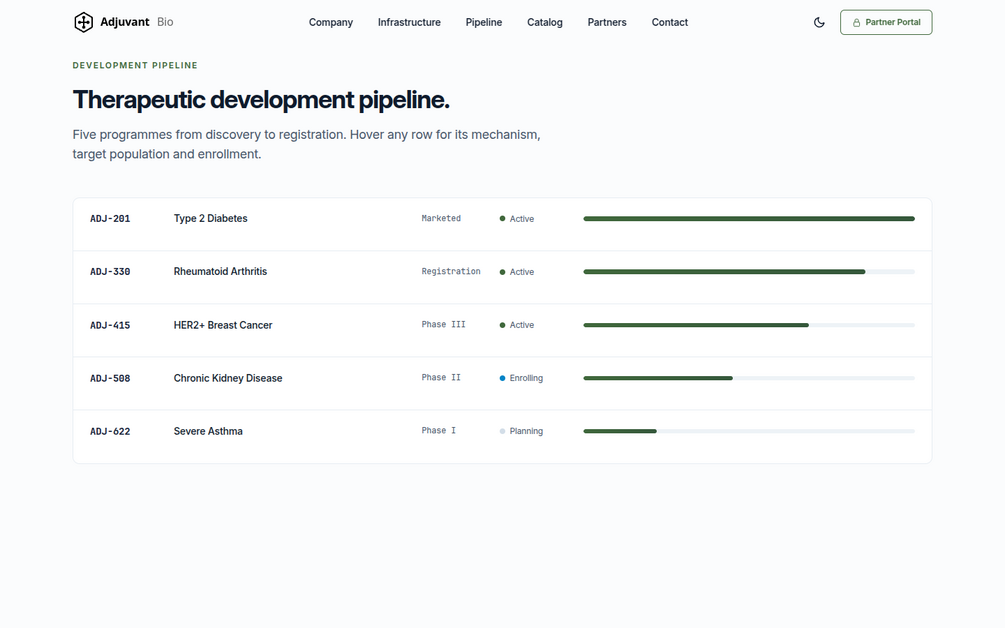Select the HER2+ Breast Cancer programme
The width and height of the screenshot is (1005, 628).
[502, 331]
